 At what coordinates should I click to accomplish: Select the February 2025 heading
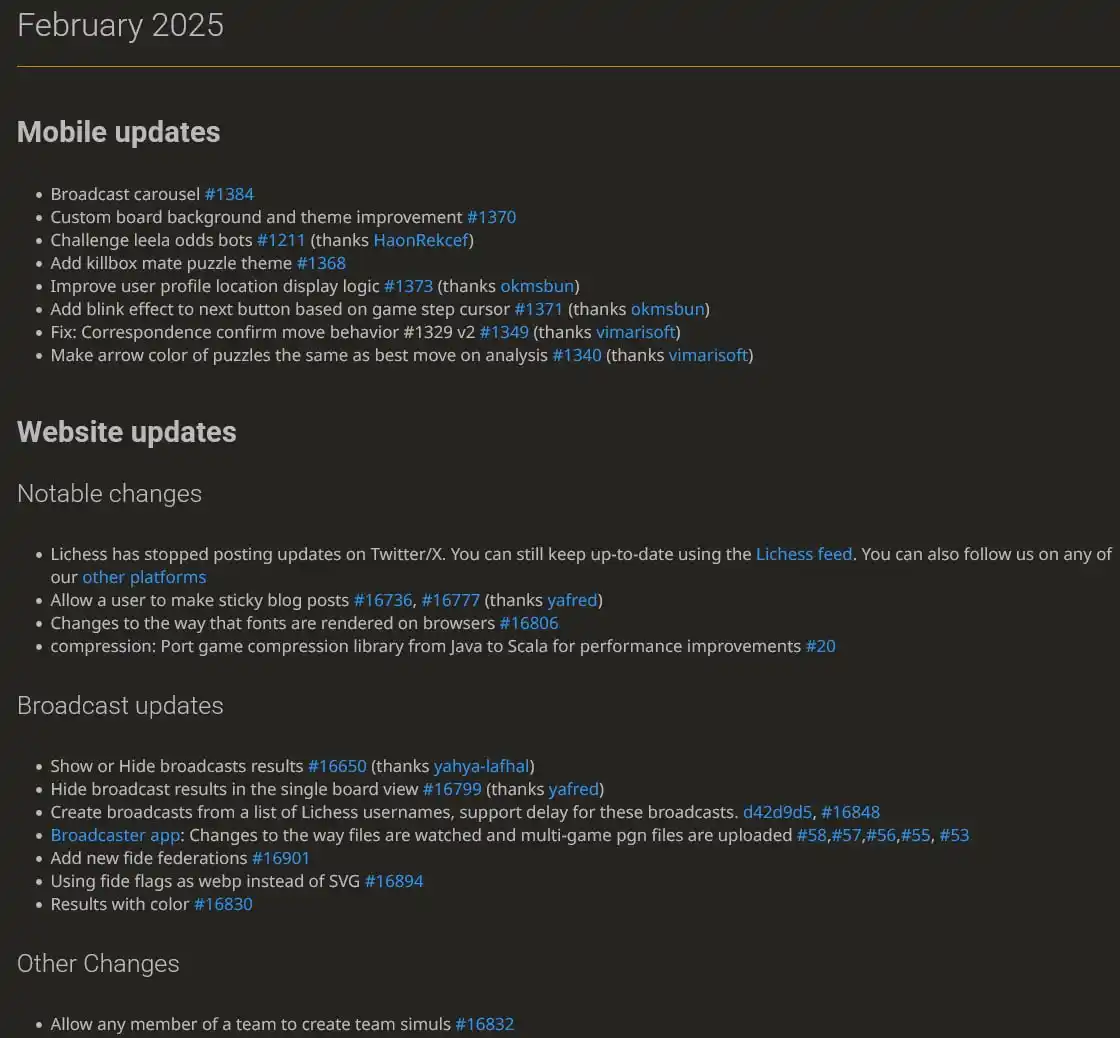[x=121, y=25]
